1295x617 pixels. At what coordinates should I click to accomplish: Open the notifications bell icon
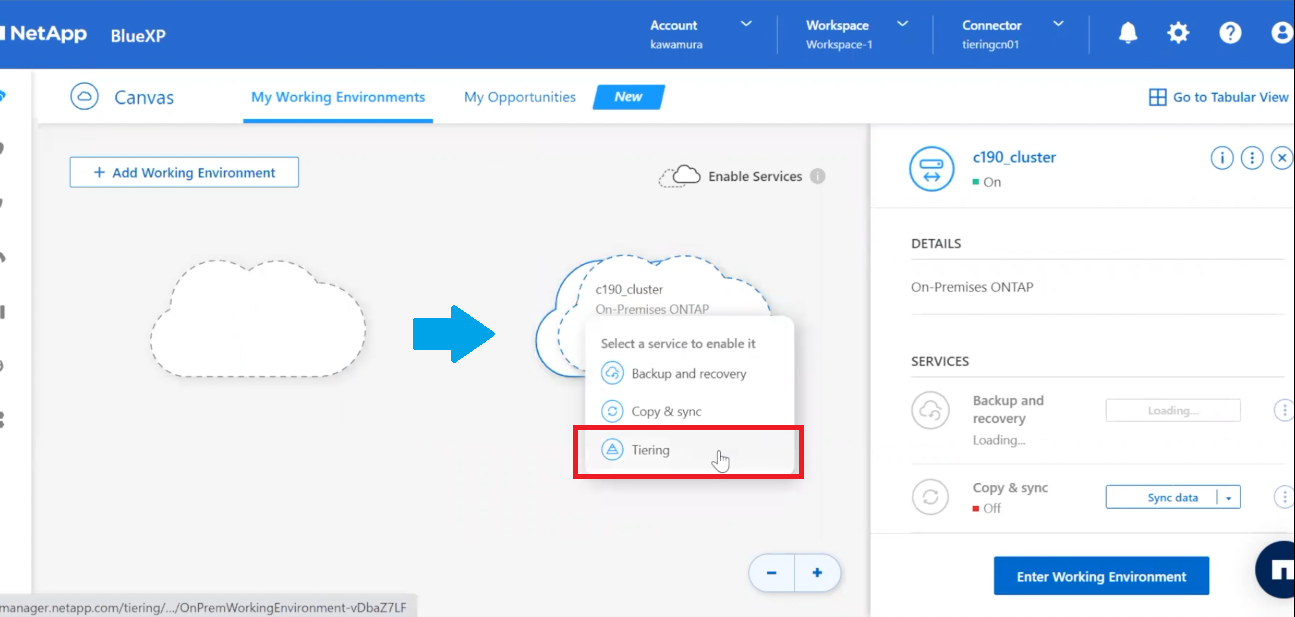1128,33
